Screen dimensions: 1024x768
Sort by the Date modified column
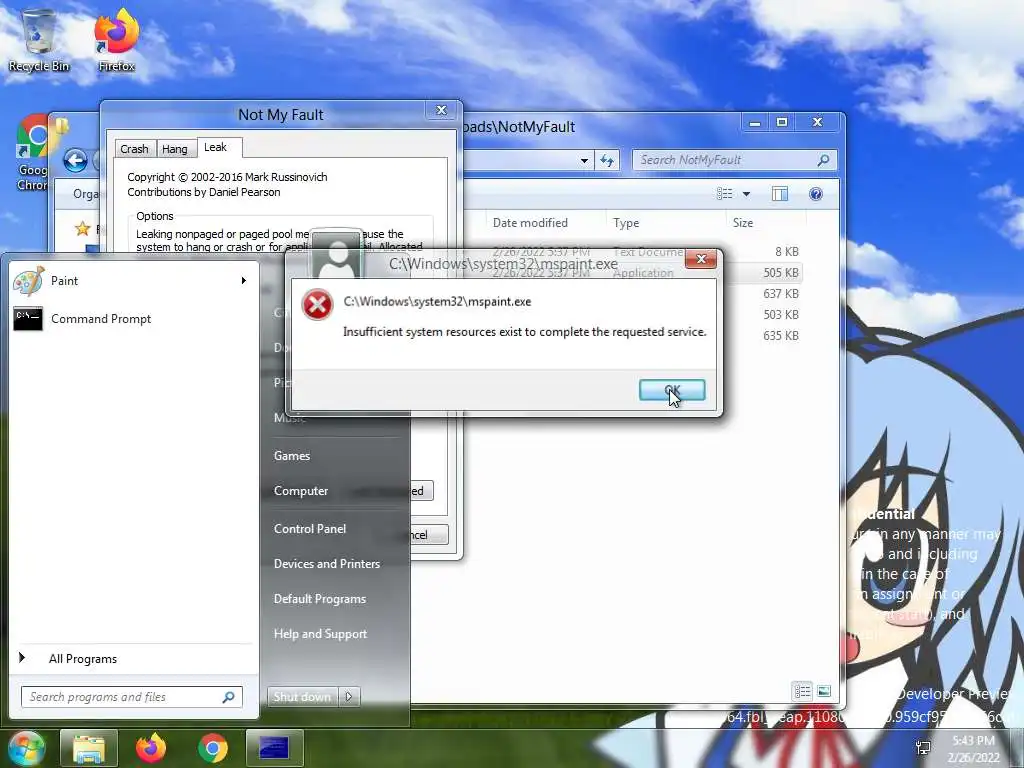[530, 223]
